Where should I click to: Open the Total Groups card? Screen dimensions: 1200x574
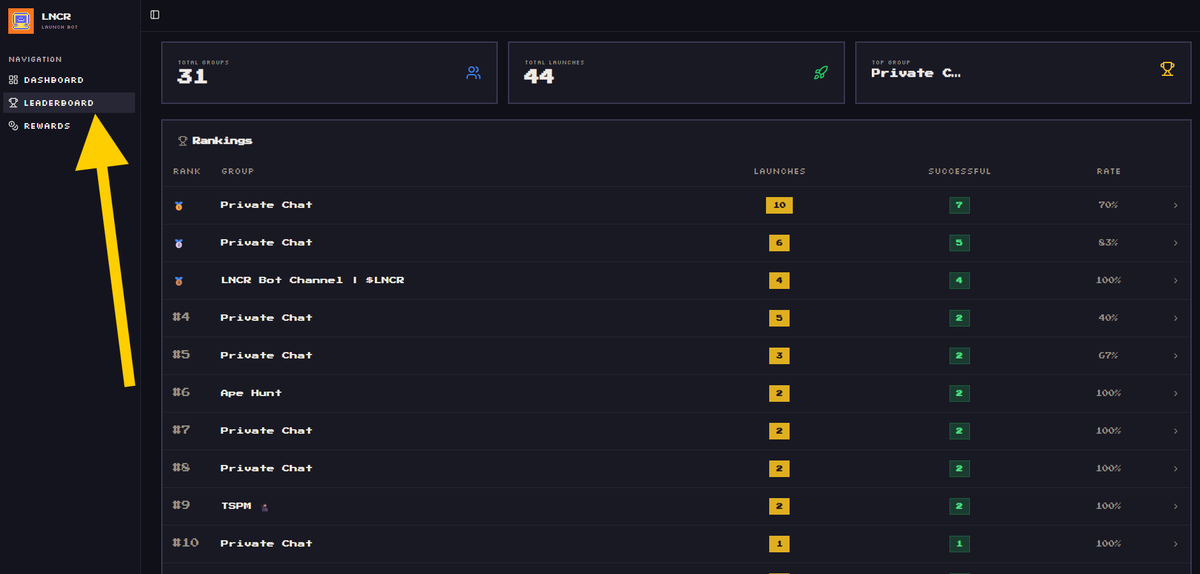pos(329,73)
